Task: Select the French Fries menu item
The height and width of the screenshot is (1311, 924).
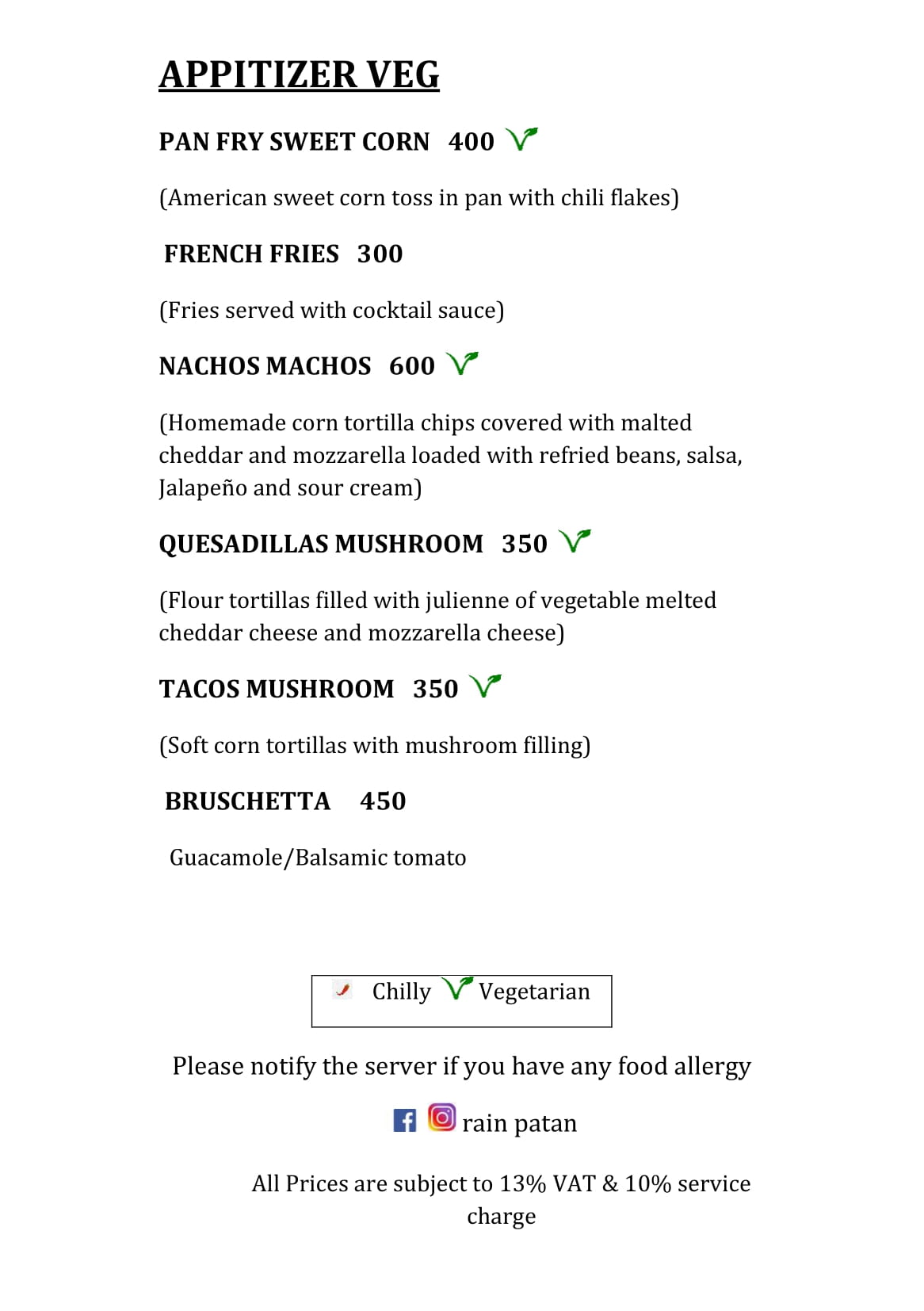Action: point(251,254)
